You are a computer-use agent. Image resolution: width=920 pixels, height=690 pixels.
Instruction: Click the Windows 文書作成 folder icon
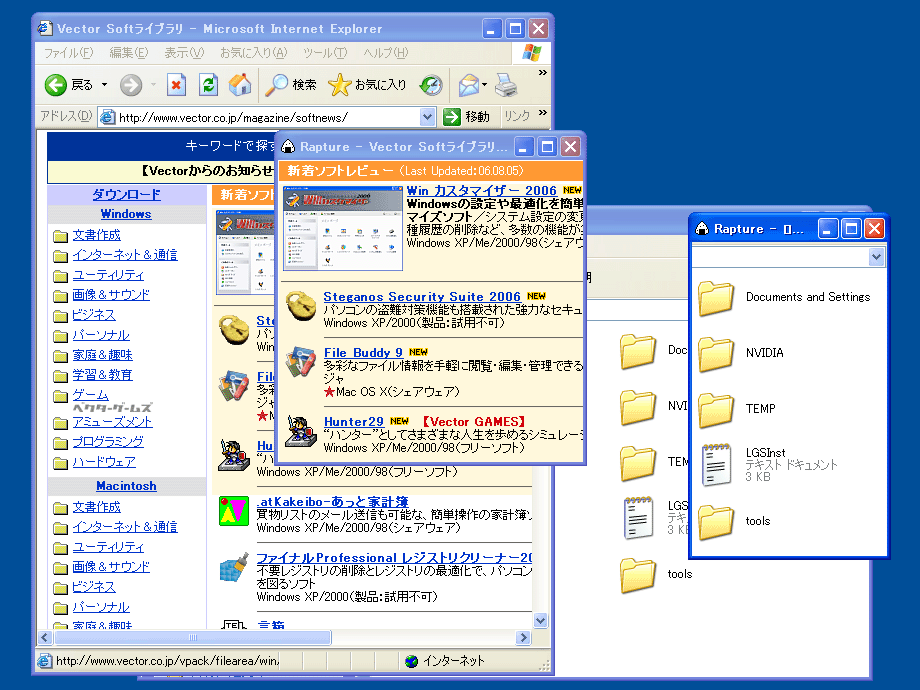tap(60, 236)
